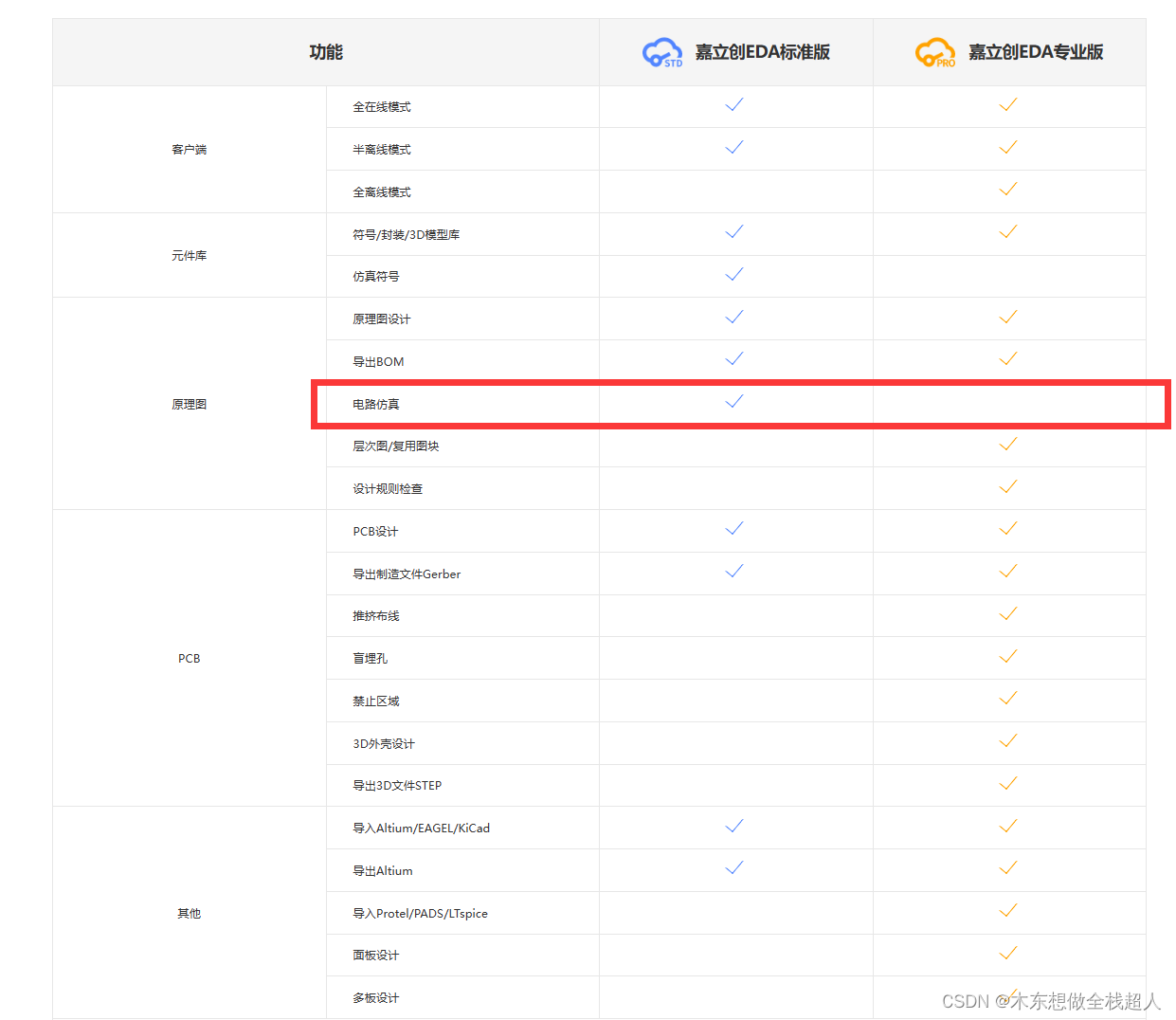Click the 多板设计 feature label
Screen dimensions: 1176x1020
click(x=376, y=998)
